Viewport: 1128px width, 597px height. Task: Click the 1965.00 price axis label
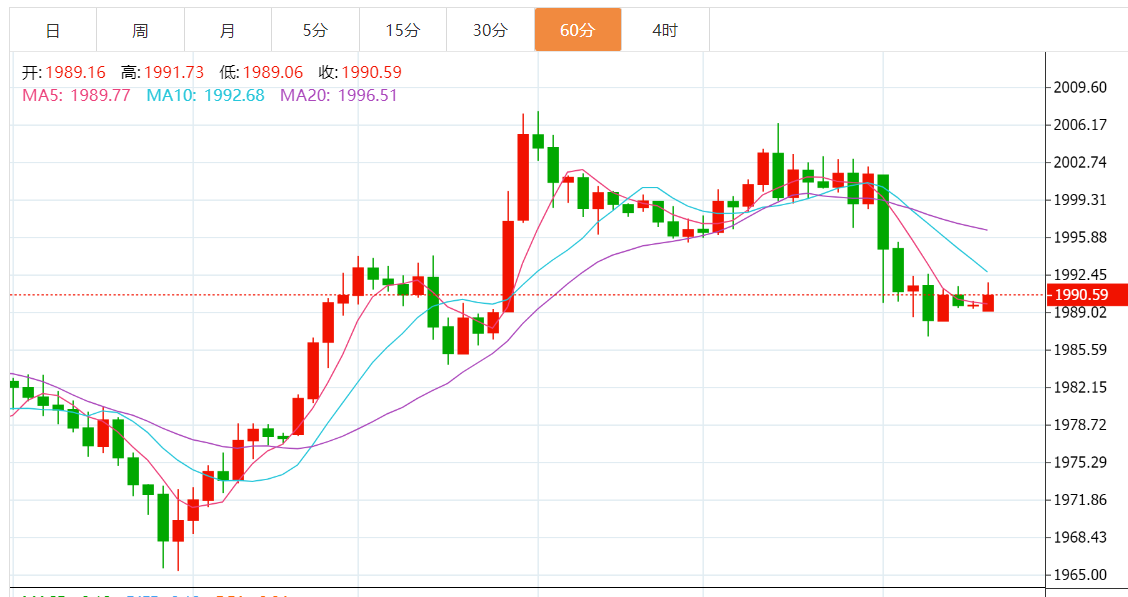pyautogui.click(x=1080, y=575)
